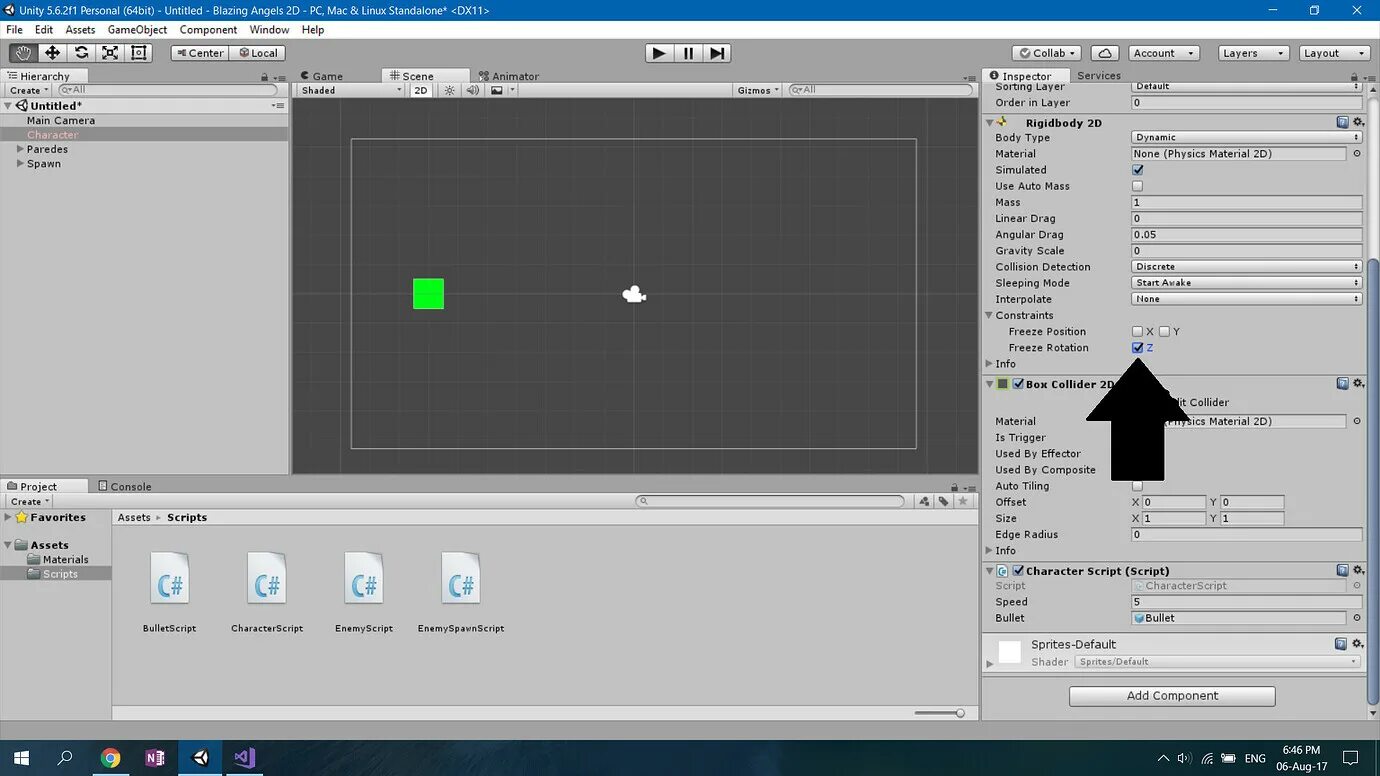Open Visual Studio from taskbar
Viewport: 1380px width, 776px height.
click(245, 758)
